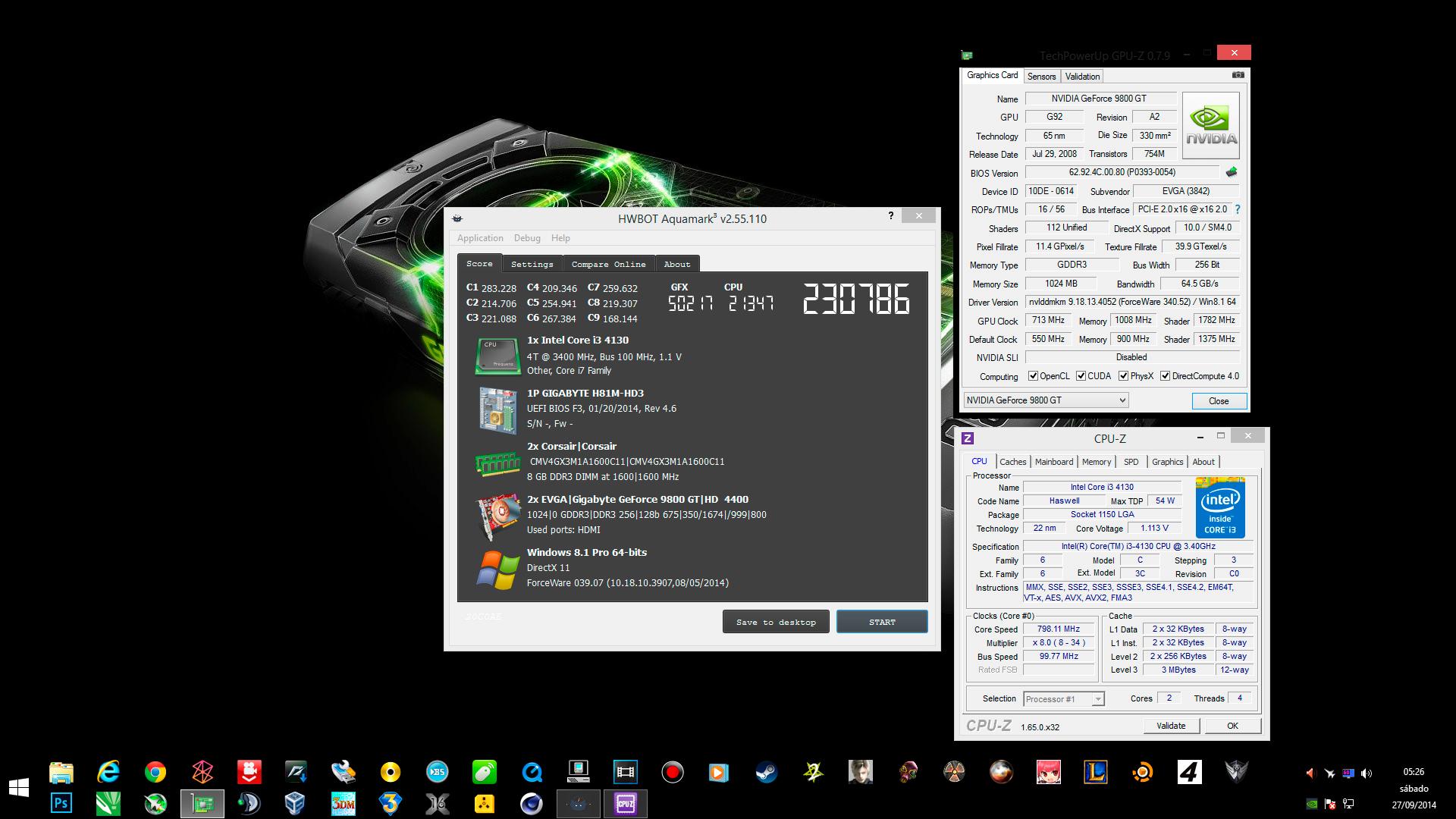Click the NVIDIA logo in GPU-Z
Viewport: 1456px width, 819px height.
coord(1210,126)
